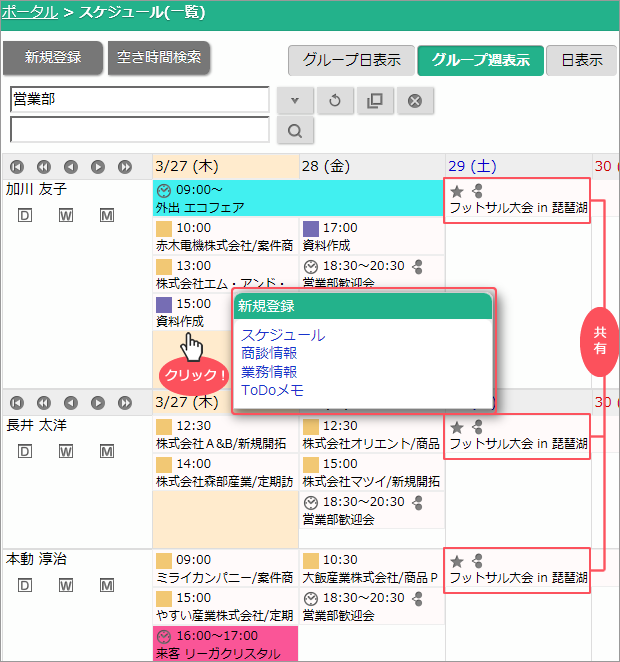Jump to first date in 長井 太洋 navigation
Screen dimensions: 620x662
tap(17, 403)
